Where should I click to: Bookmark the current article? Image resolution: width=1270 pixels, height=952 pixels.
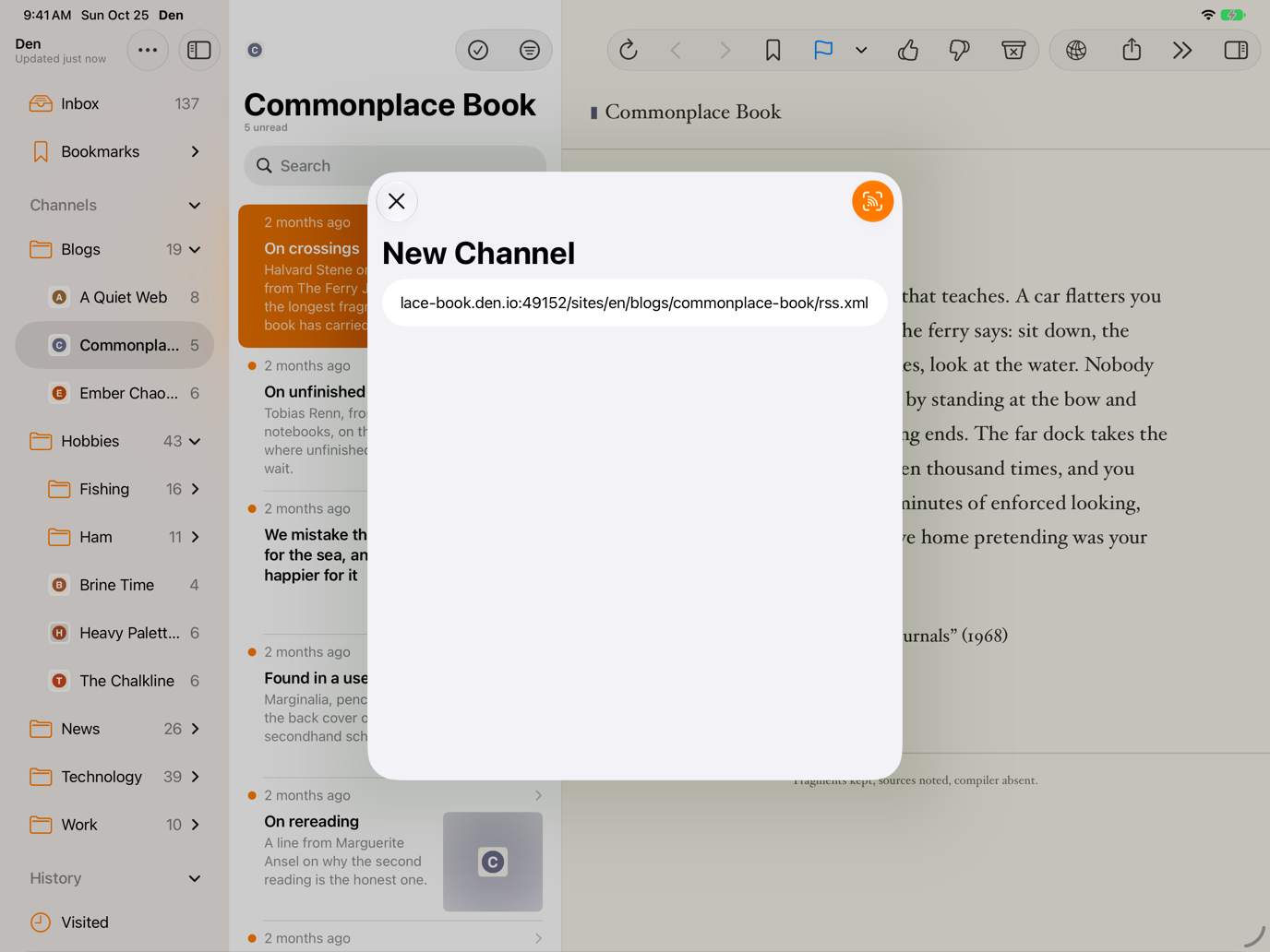tap(773, 50)
